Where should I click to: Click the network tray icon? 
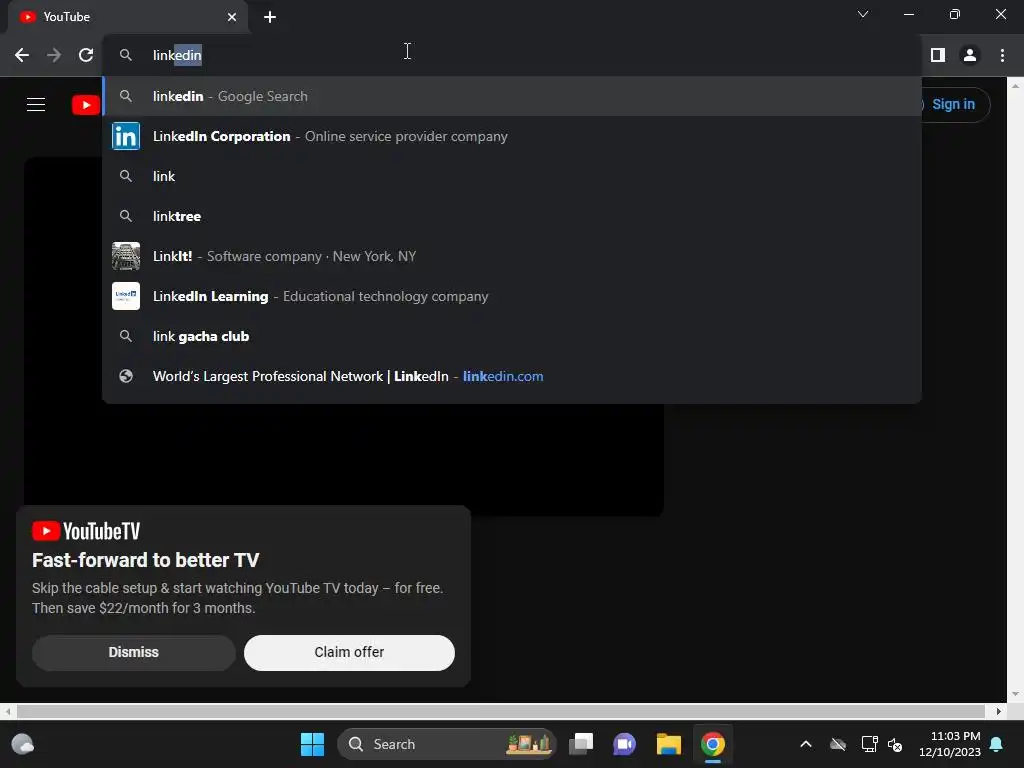[x=869, y=744]
